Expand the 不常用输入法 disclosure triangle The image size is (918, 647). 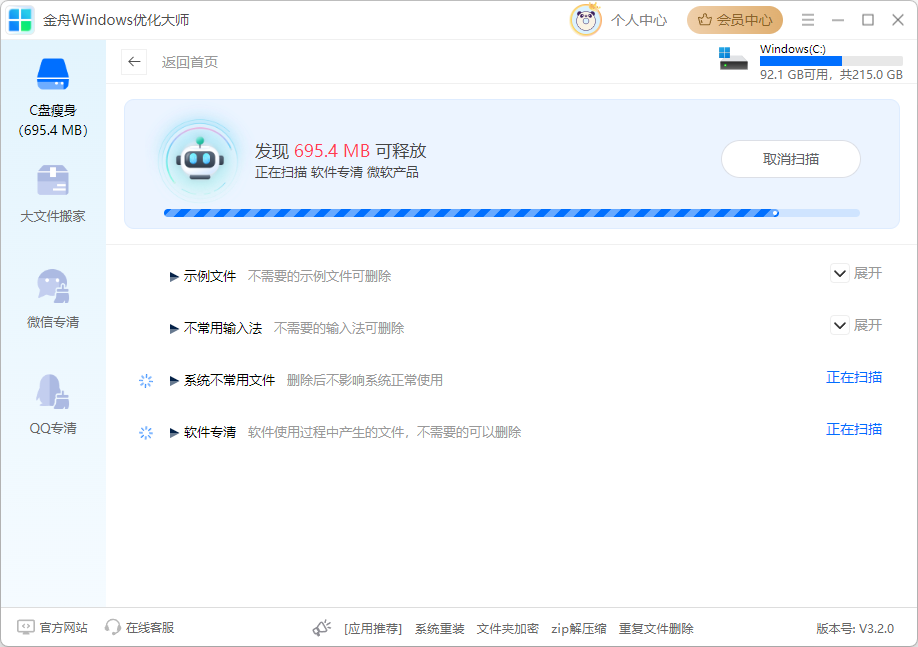tap(174, 328)
